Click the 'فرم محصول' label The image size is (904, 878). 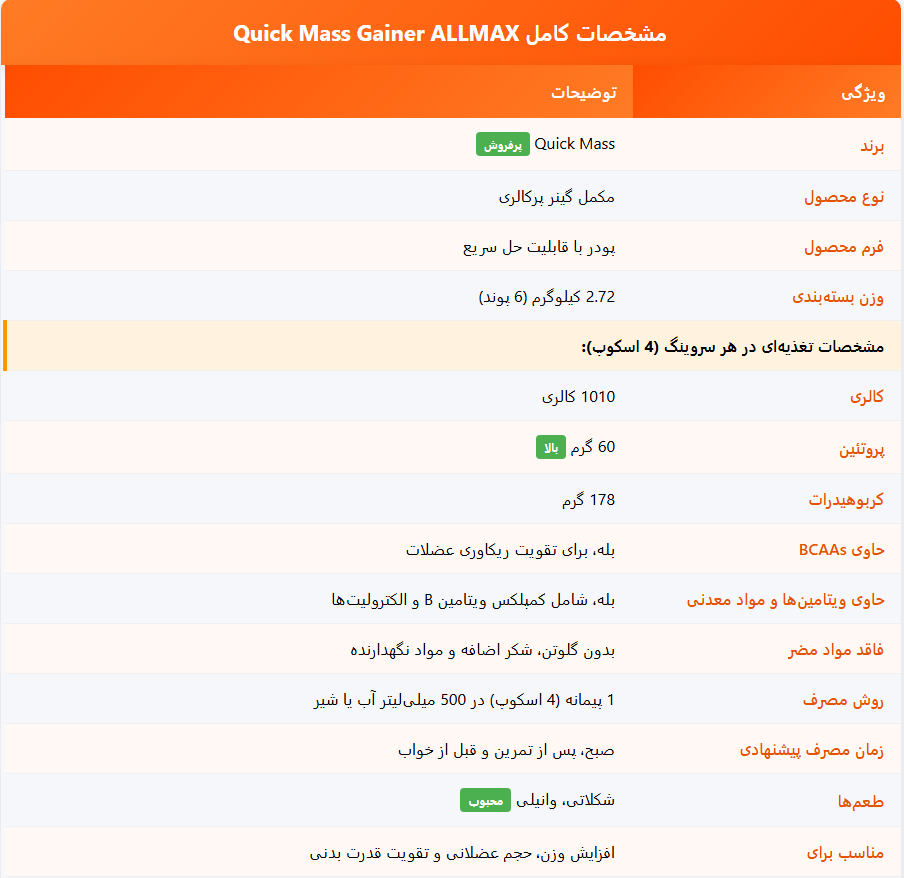(844, 247)
